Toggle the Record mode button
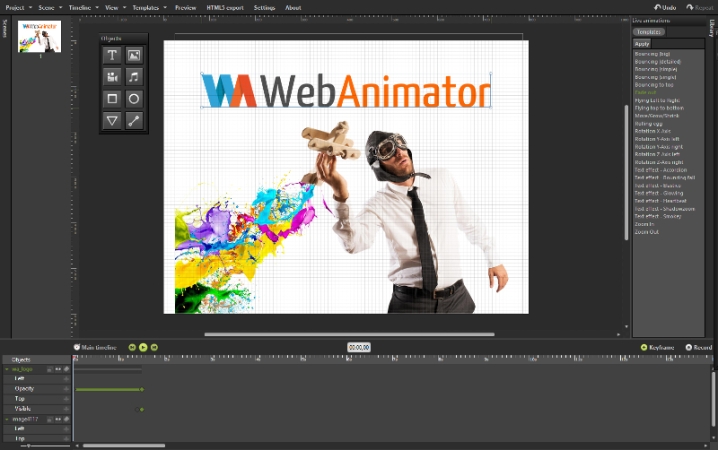The image size is (718, 450). pyautogui.click(x=698, y=347)
